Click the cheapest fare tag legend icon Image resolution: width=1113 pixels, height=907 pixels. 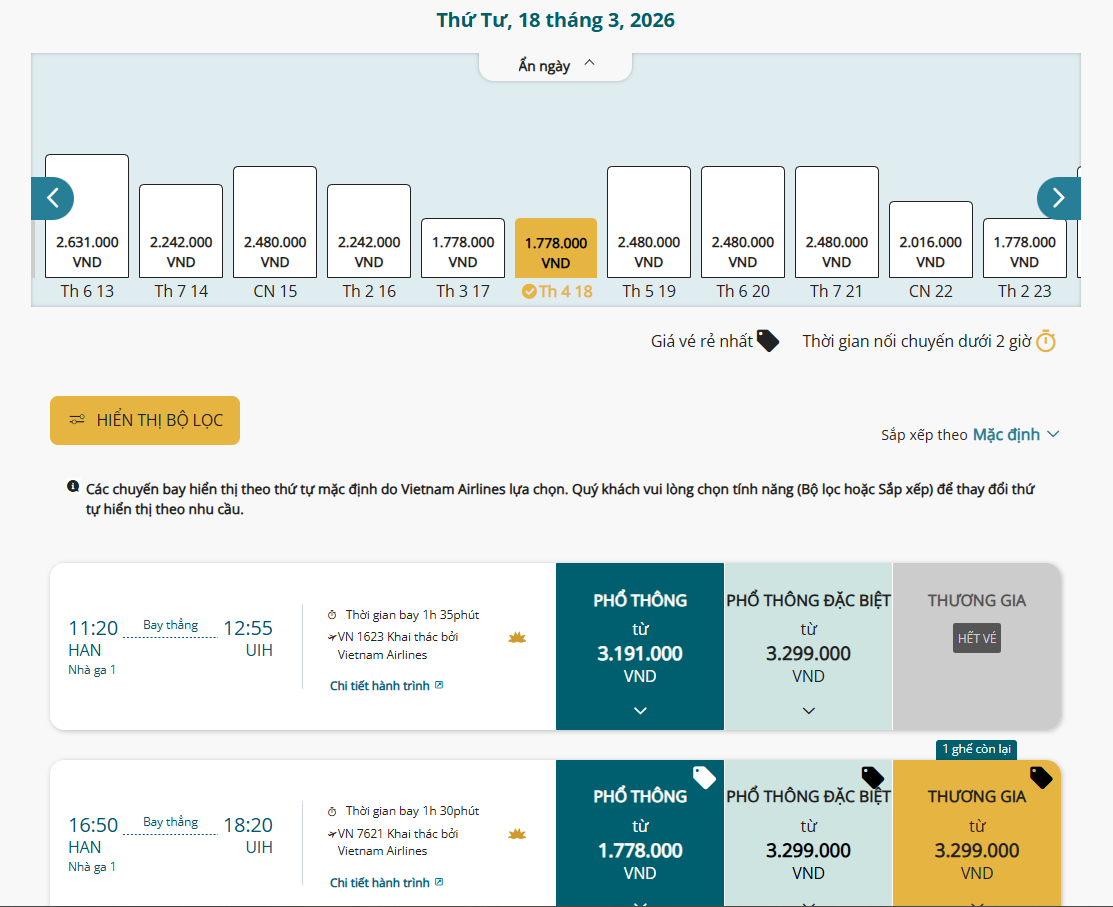(x=767, y=341)
